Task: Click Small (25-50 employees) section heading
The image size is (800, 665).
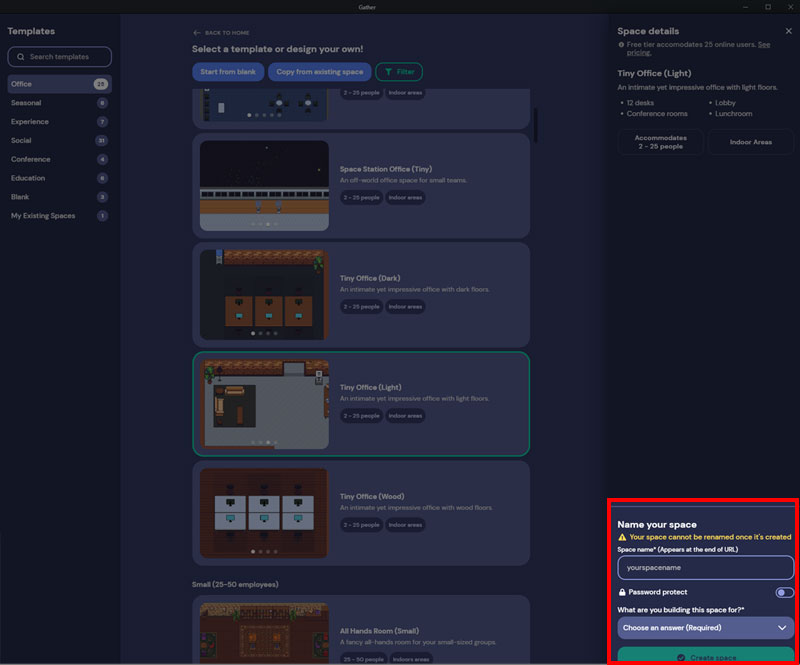Action: (235, 584)
